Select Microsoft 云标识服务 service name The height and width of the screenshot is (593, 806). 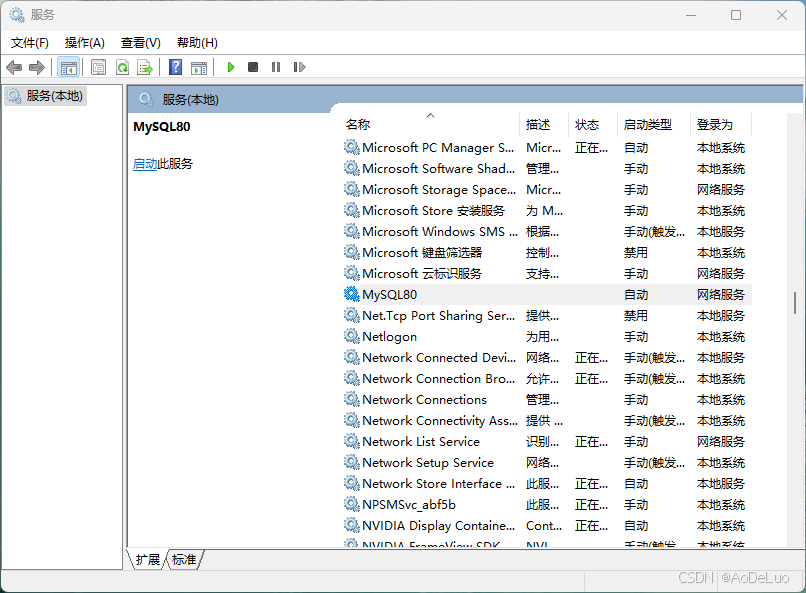(x=422, y=273)
